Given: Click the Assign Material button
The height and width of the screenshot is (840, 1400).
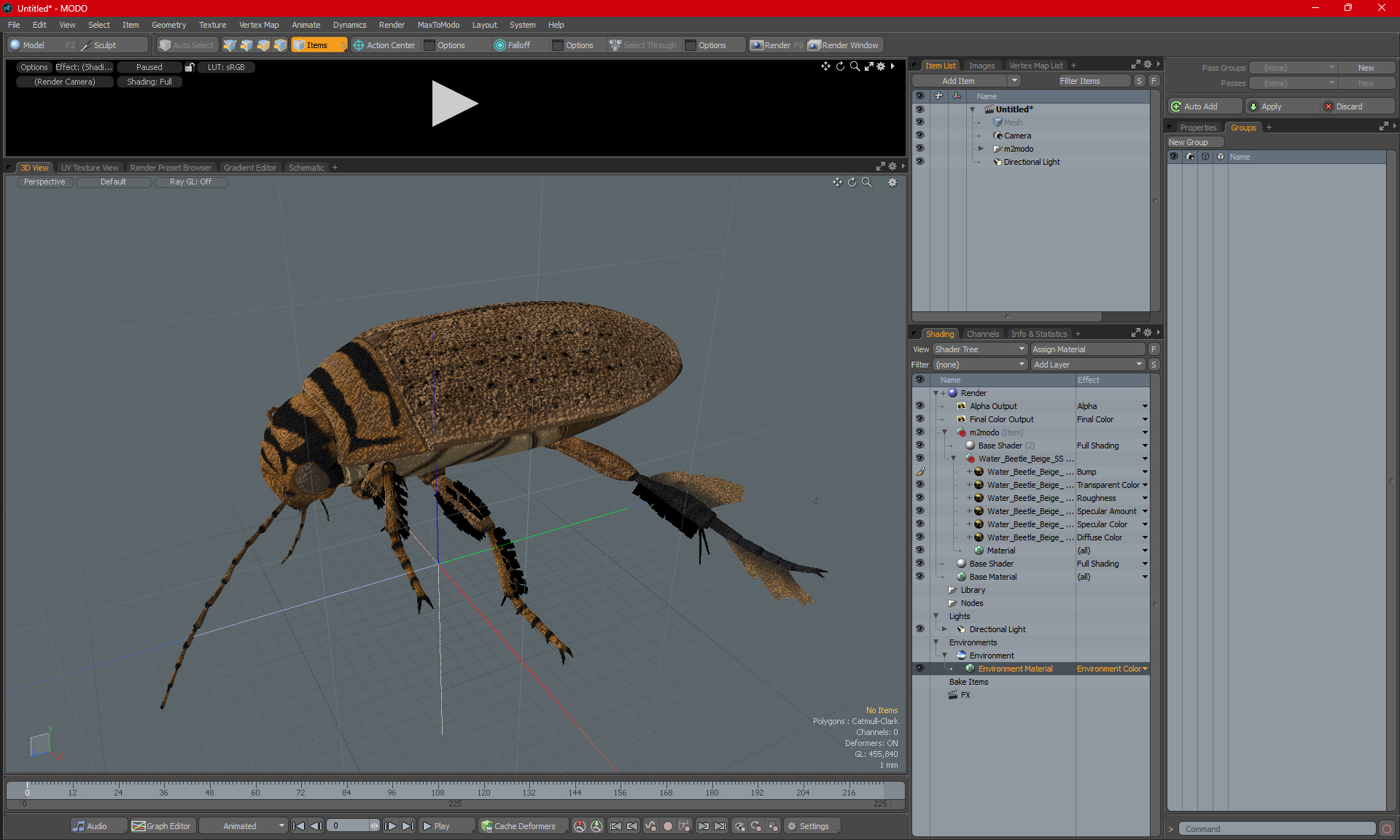Looking at the screenshot, I should pos(1086,349).
